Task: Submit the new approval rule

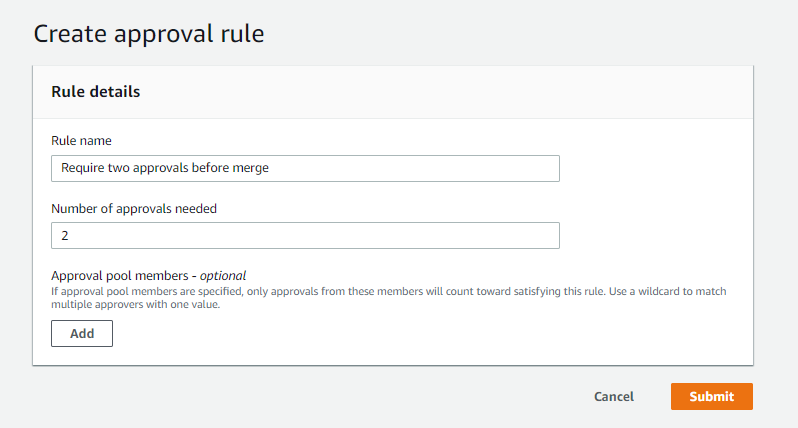Action: [711, 397]
